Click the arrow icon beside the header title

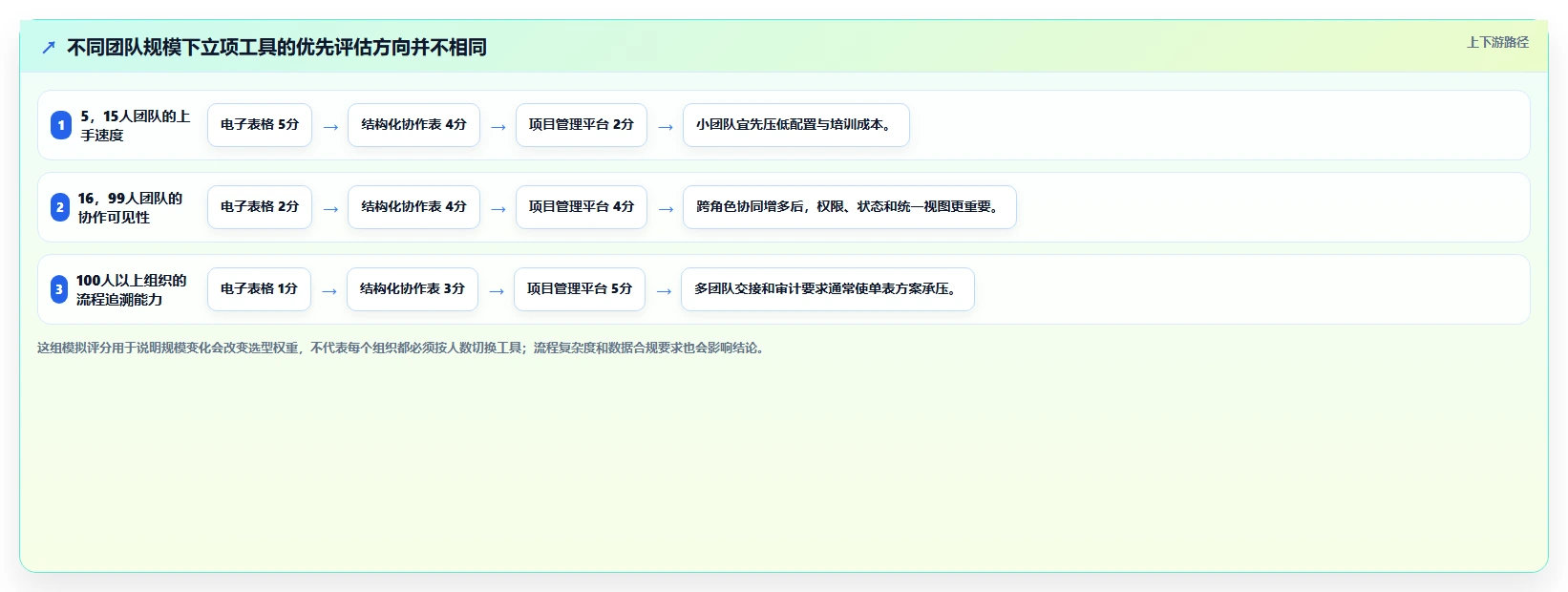click(49, 47)
